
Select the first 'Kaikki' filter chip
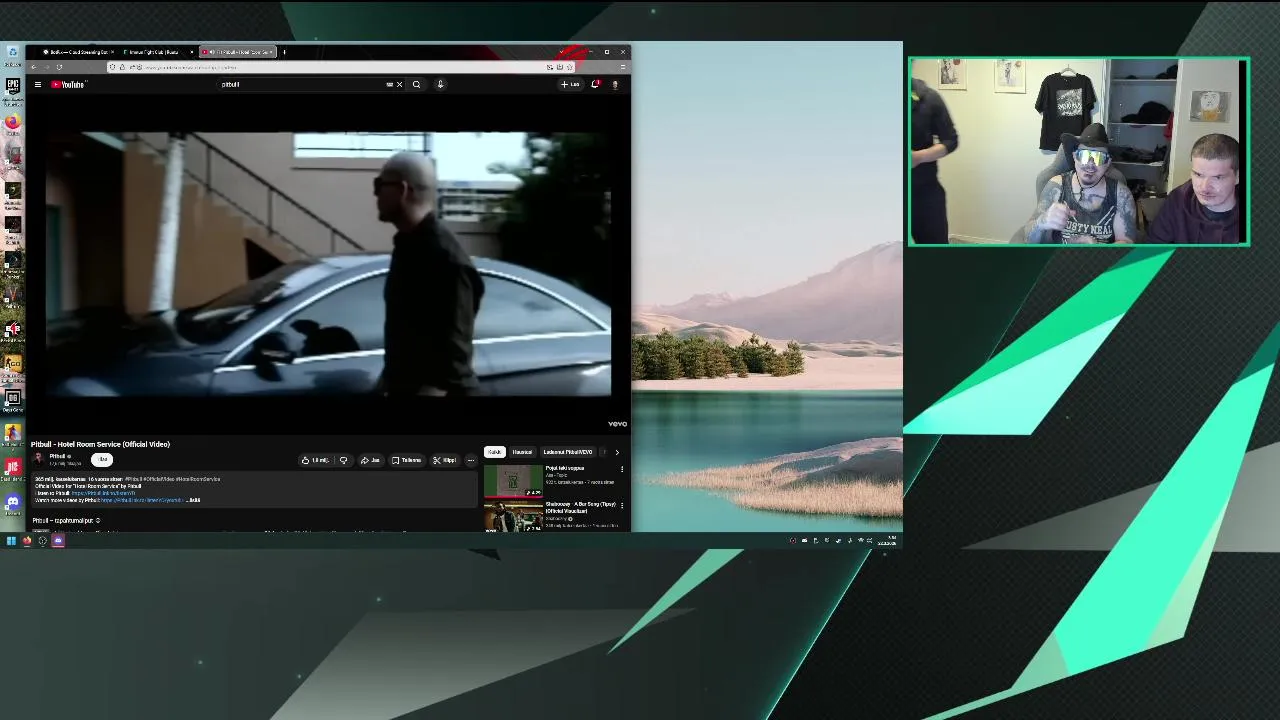(x=495, y=452)
